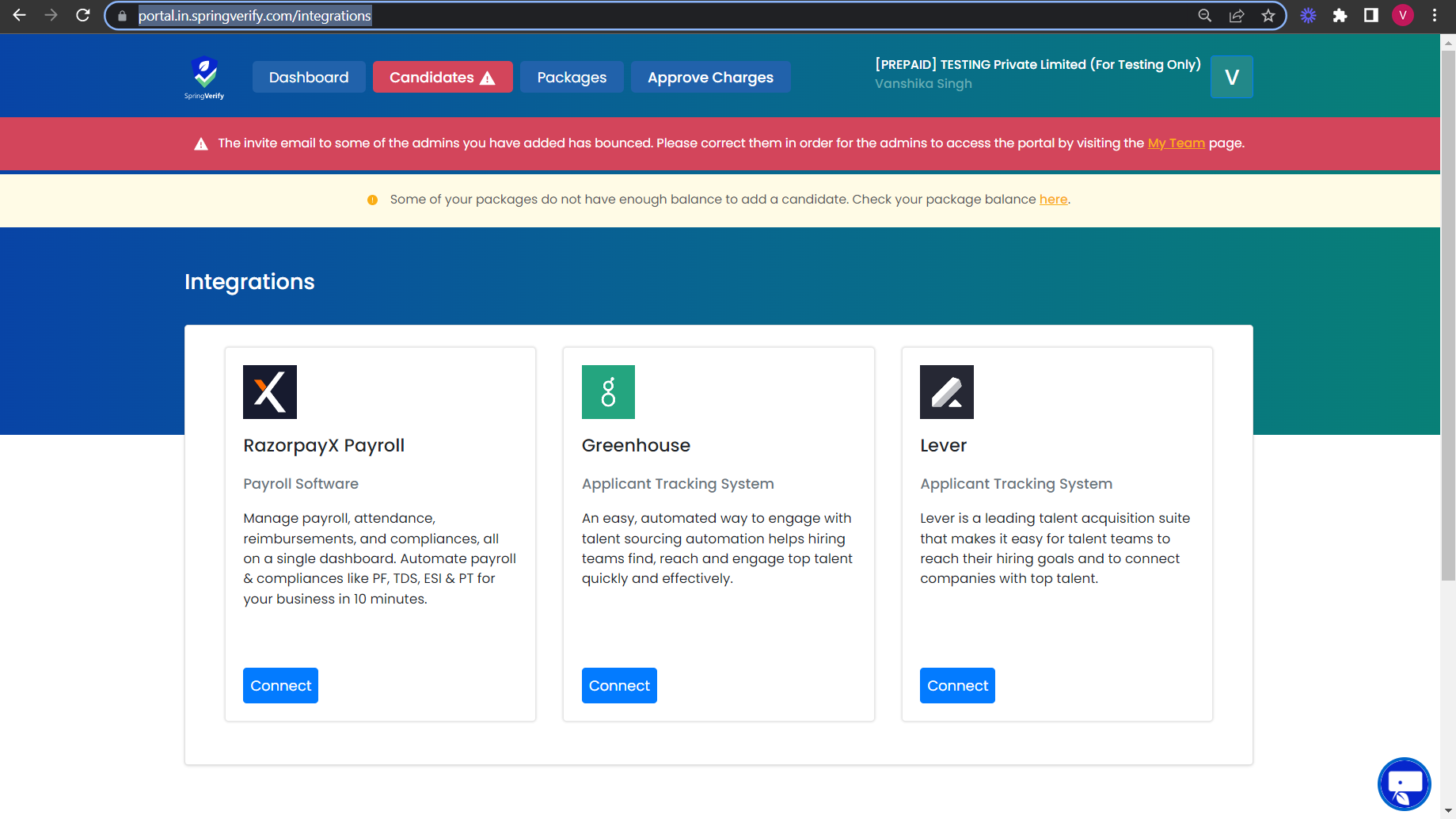Open the Approve Charges tab
This screenshot has width=1456, height=819.
pos(710,77)
